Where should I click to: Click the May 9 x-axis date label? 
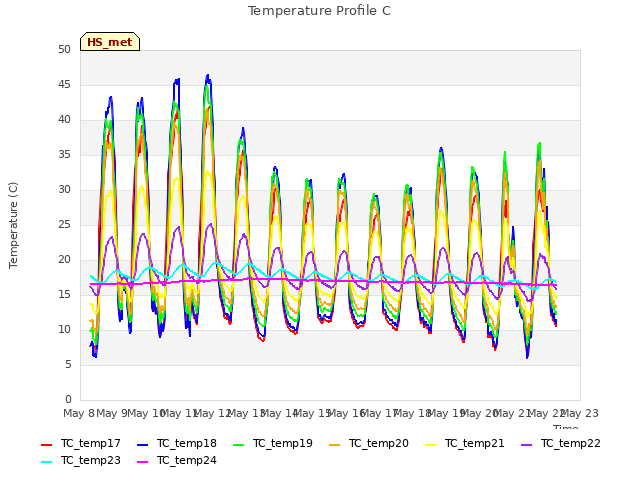tap(112, 414)
